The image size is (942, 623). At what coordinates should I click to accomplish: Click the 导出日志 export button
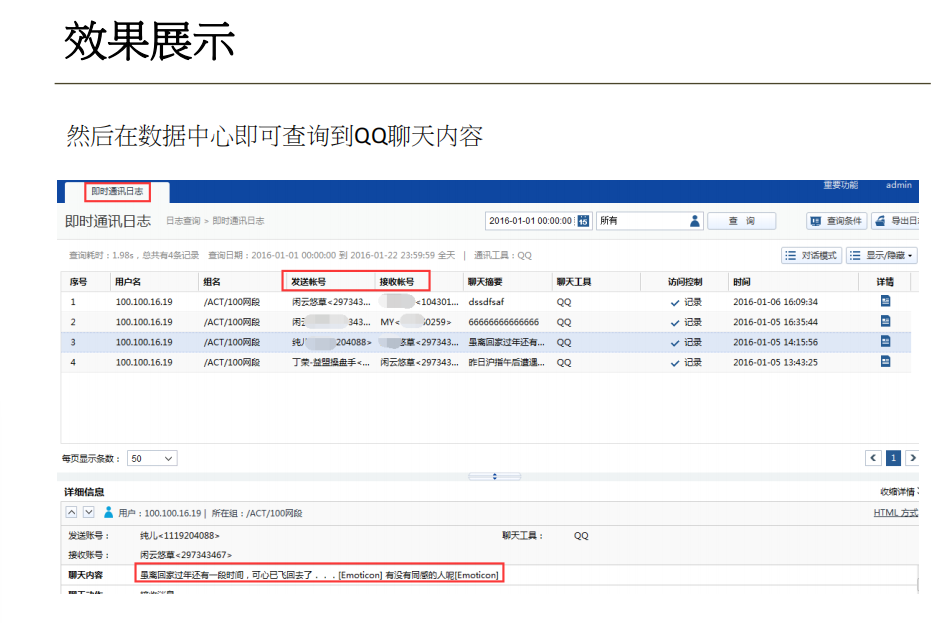pos(895,221)
